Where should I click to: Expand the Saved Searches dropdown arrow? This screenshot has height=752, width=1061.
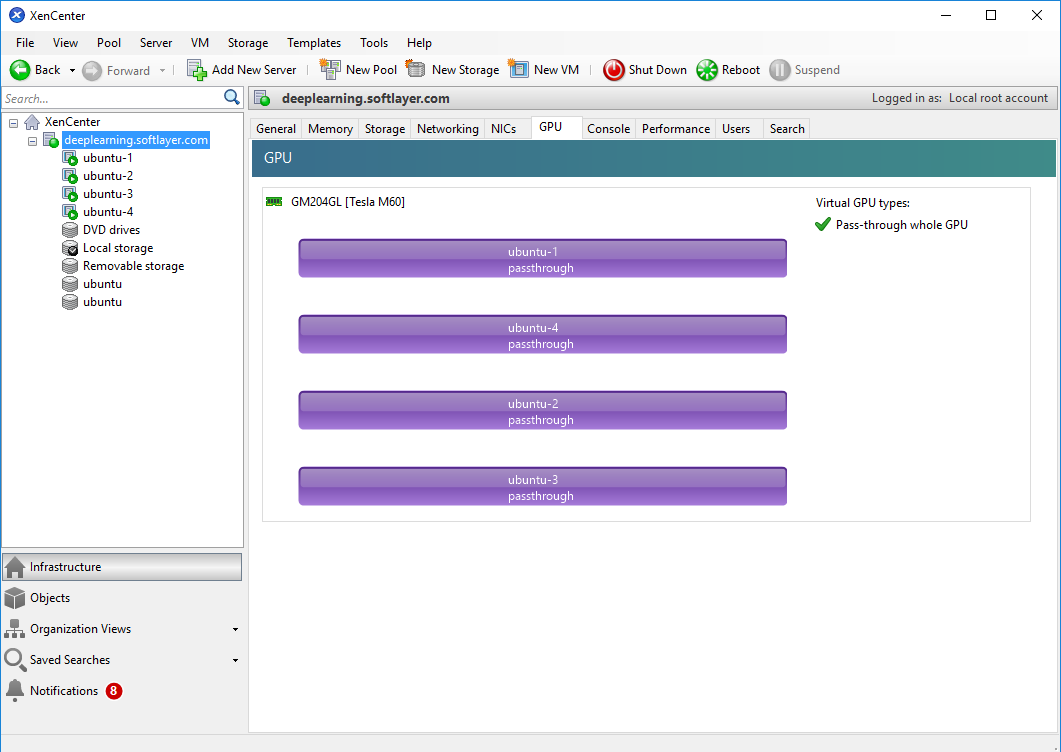(x=235, y=661)
